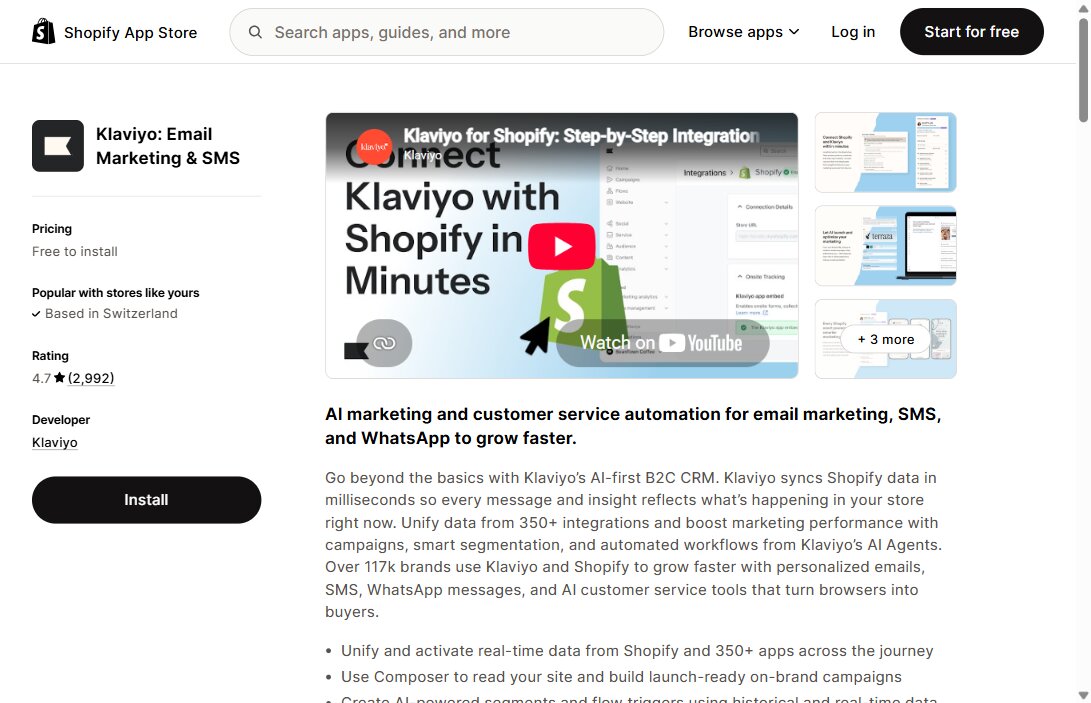1091x703 pixels.
Task: Click the Start for free button
Action: click(x=971, y=32)
